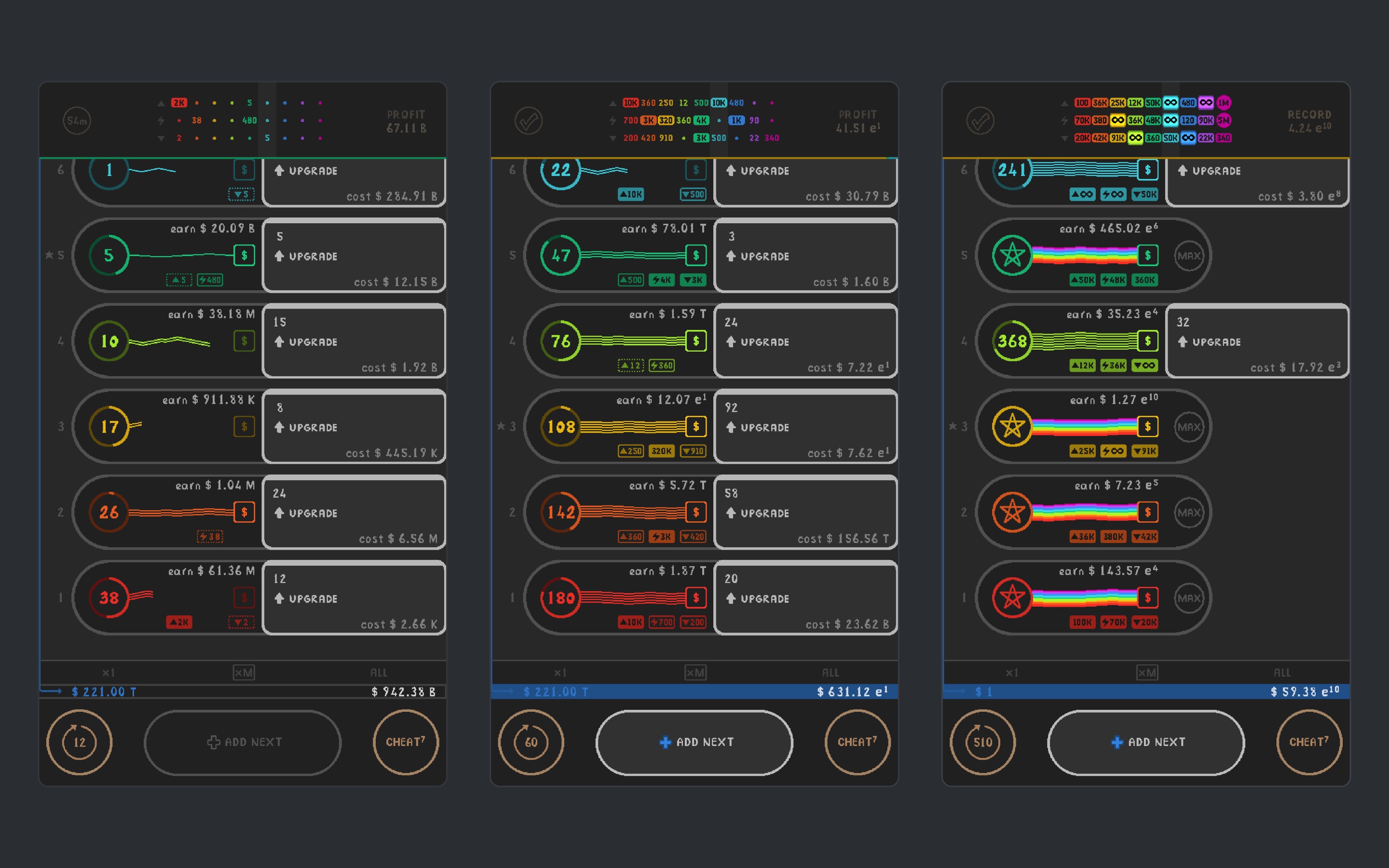This screenshot has width=1389, height=868.
Task: Tap the green 10 circle in left panel
Action: (109, 341)
